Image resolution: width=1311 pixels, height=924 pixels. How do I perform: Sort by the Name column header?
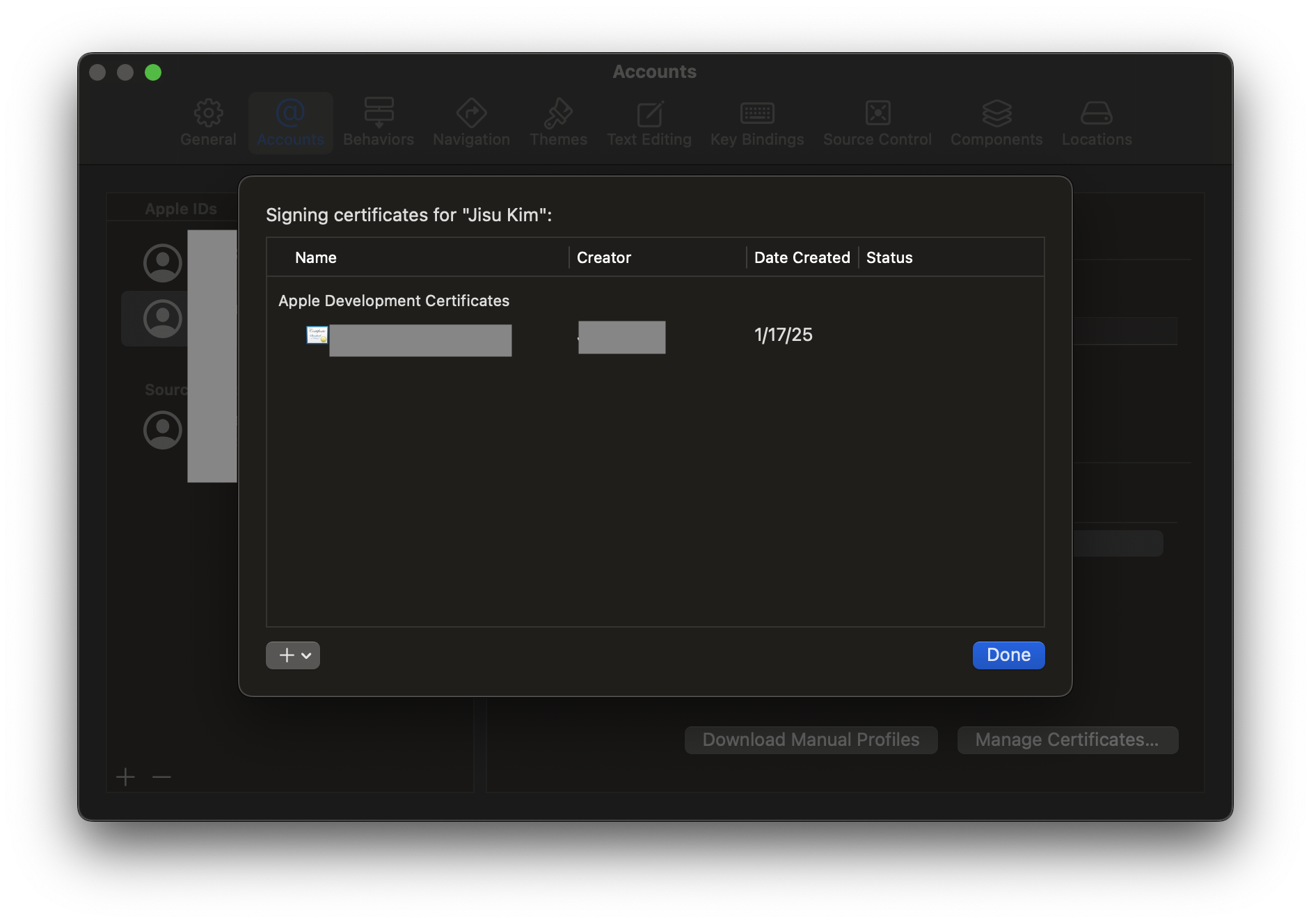(316, 257)
